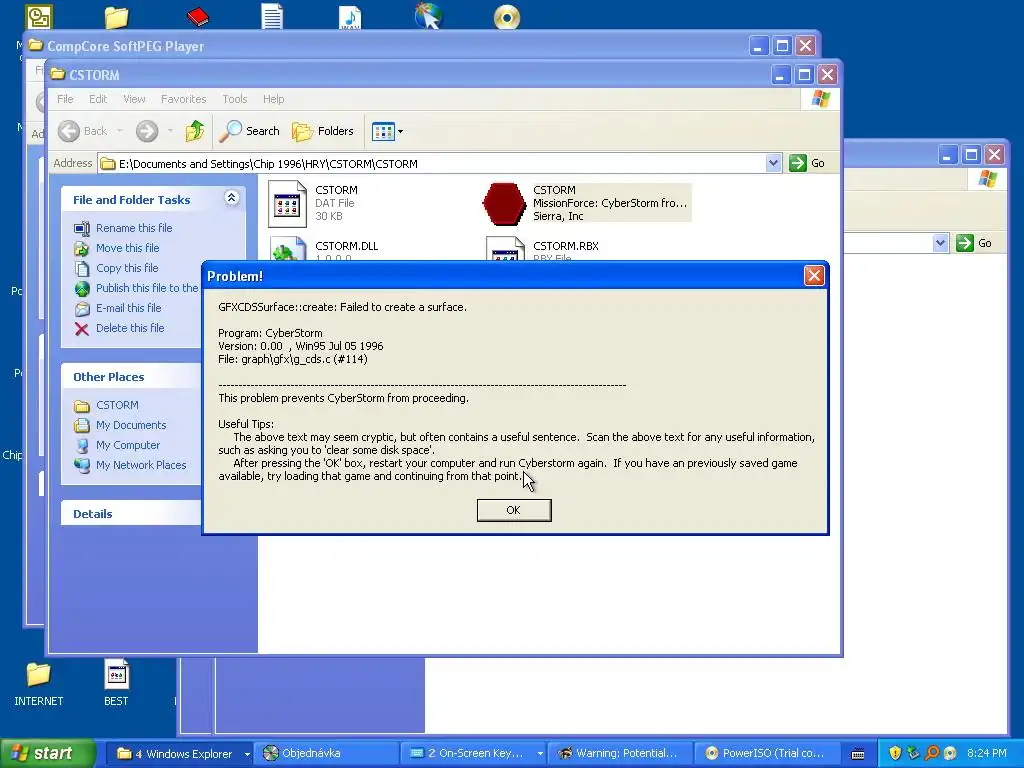Select the red hexagon CSTORM application icon
Image resolution: width=1024 pixels, height=768 pixels.
coord(504,204)
